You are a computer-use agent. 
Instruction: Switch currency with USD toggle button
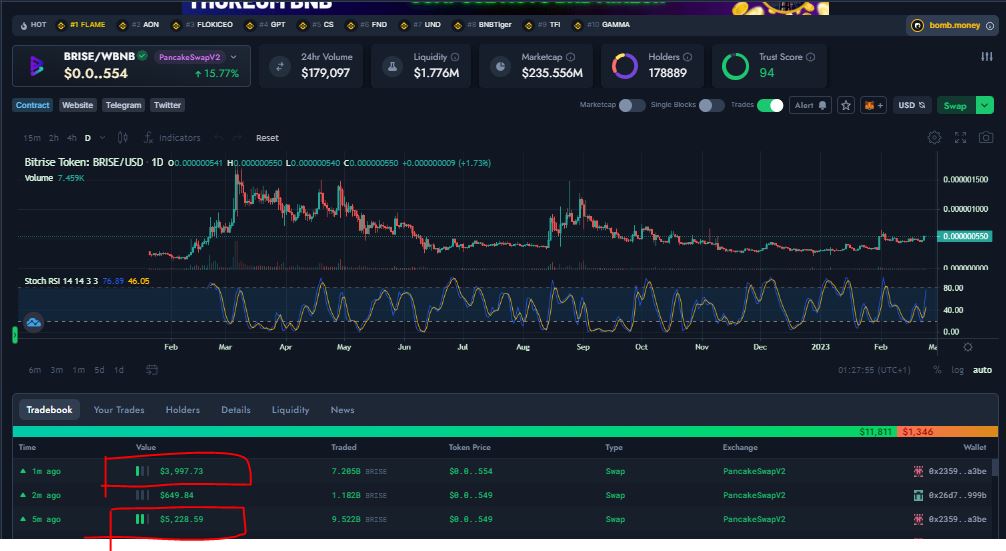(x=911, y=105)
